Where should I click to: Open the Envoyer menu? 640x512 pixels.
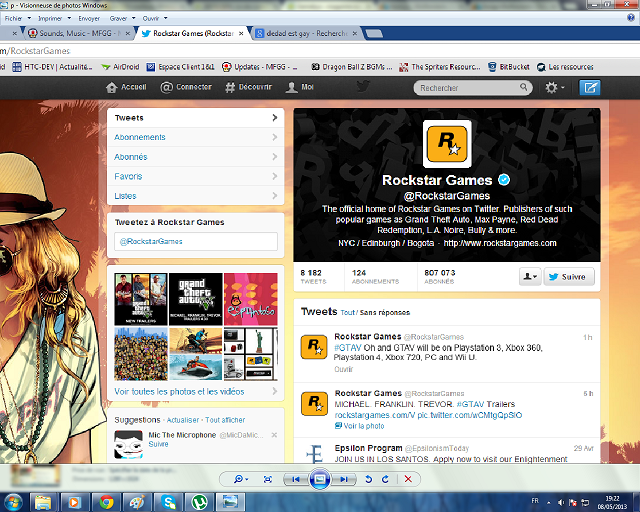89,18
